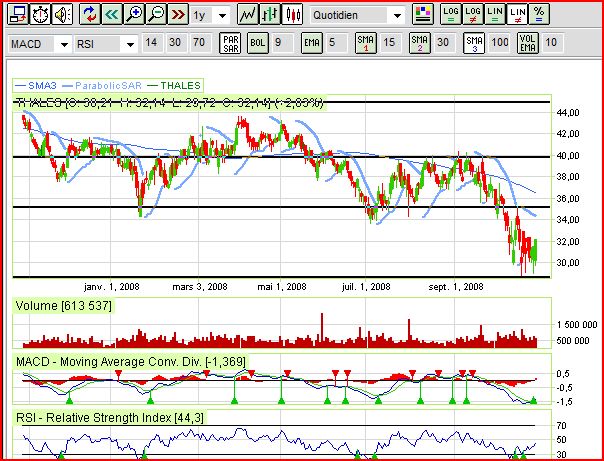Viewport: 604px width, 461px height.
Task: Toggle the SMA 3 indicator
Action: (x=474, y=43)
